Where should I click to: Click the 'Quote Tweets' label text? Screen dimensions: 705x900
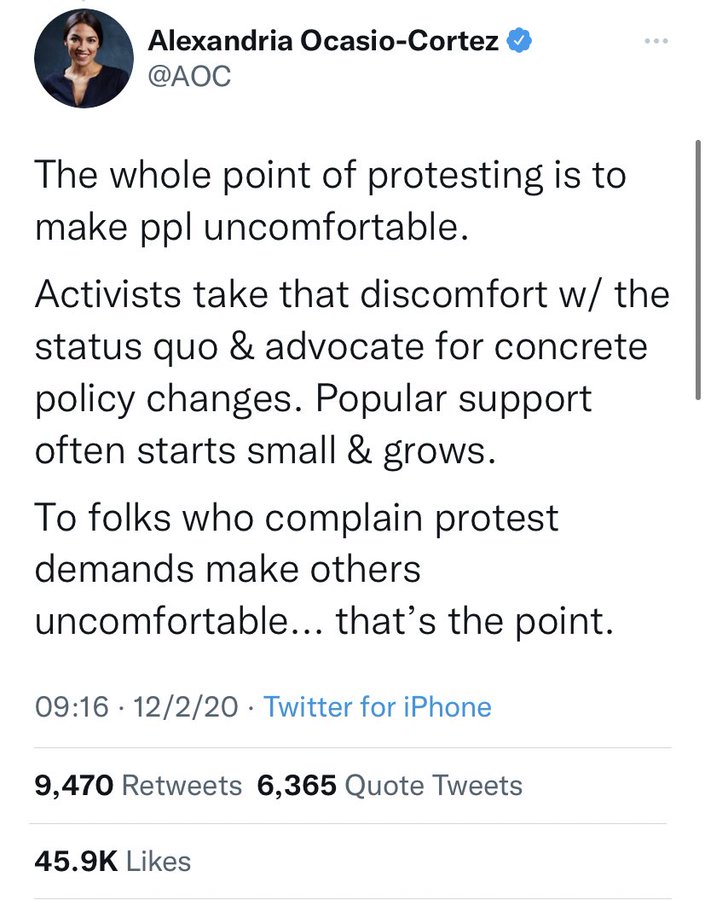click(x=433, y=785)
